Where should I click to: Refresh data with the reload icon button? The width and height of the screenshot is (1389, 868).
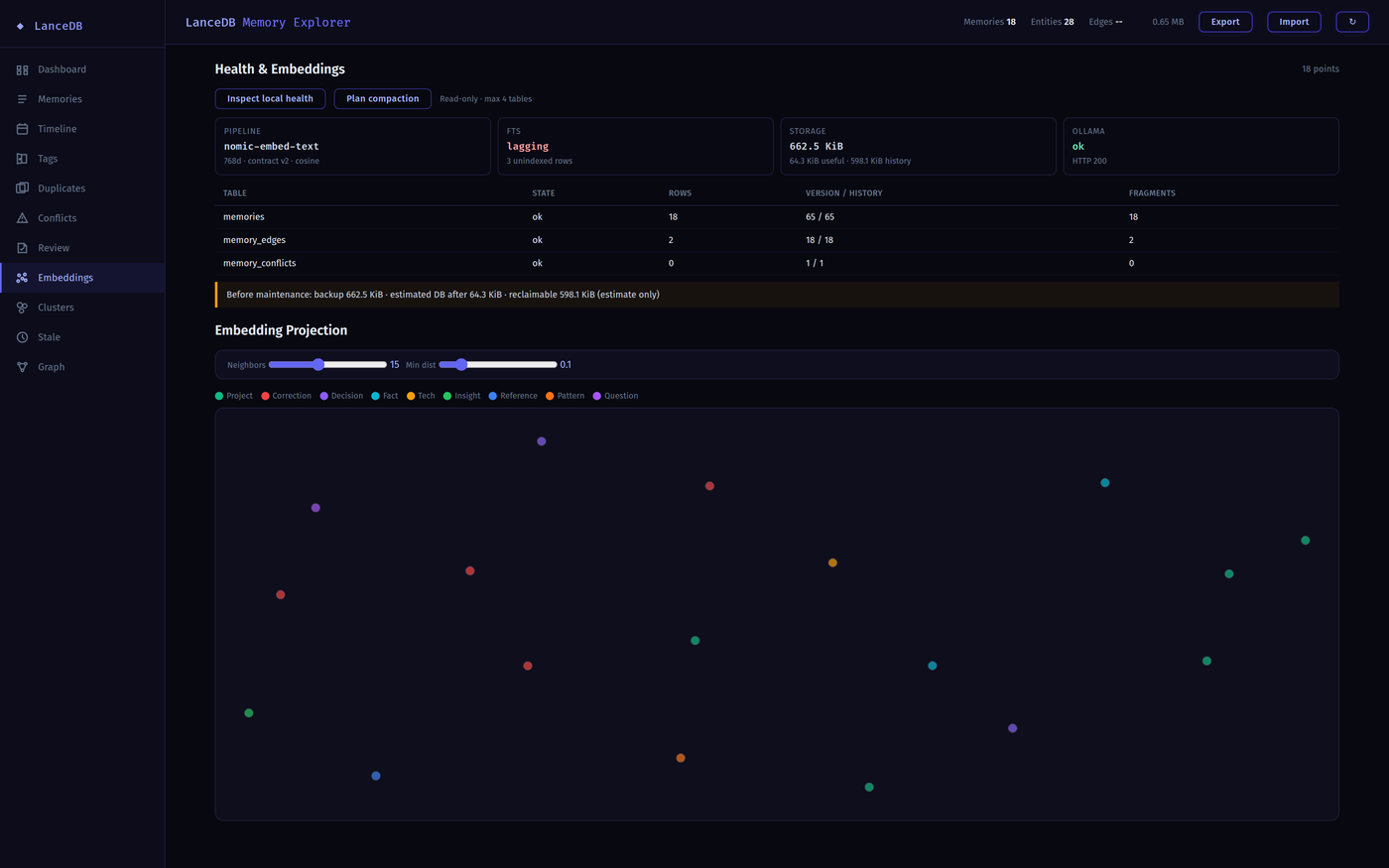(x=1352, y=22)
